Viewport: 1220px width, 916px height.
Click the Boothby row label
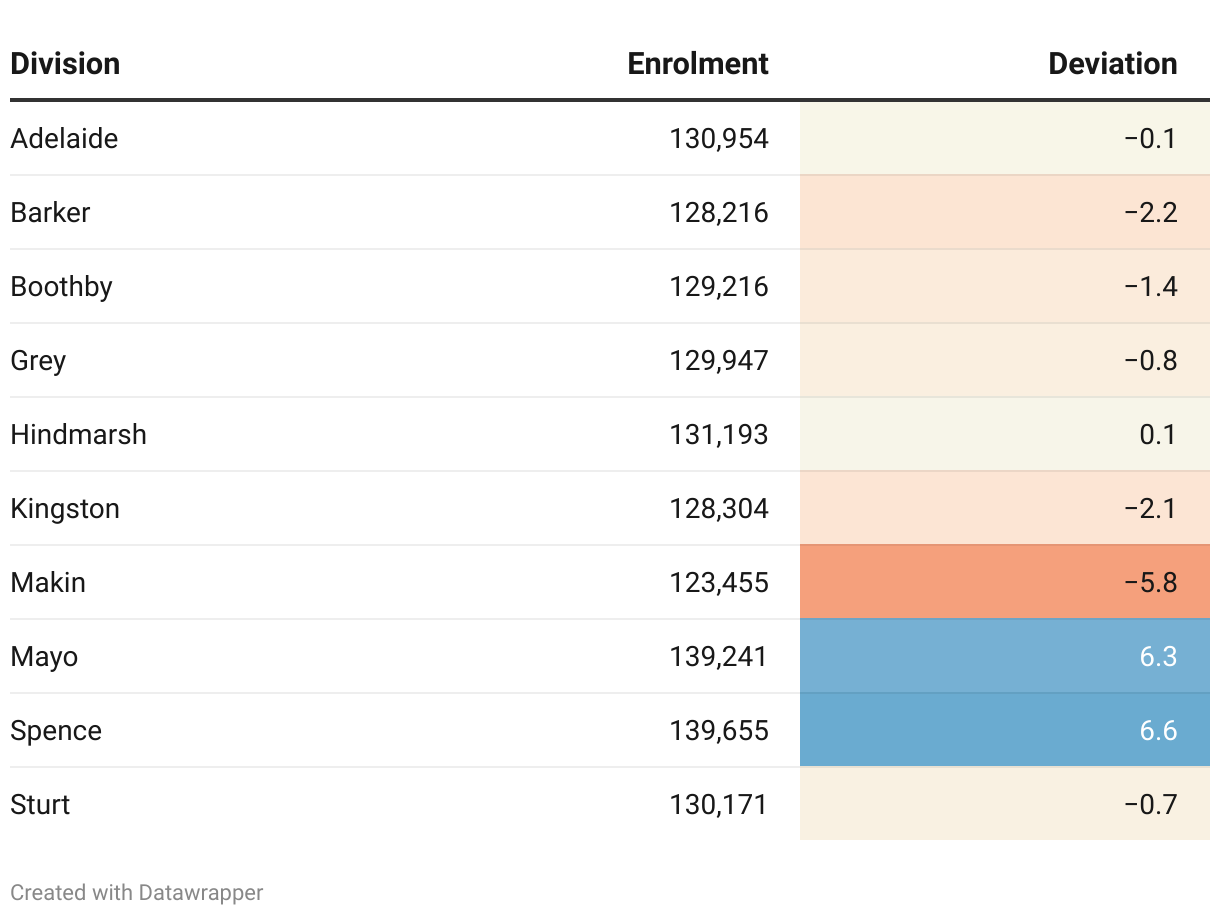tap(61, 286)
